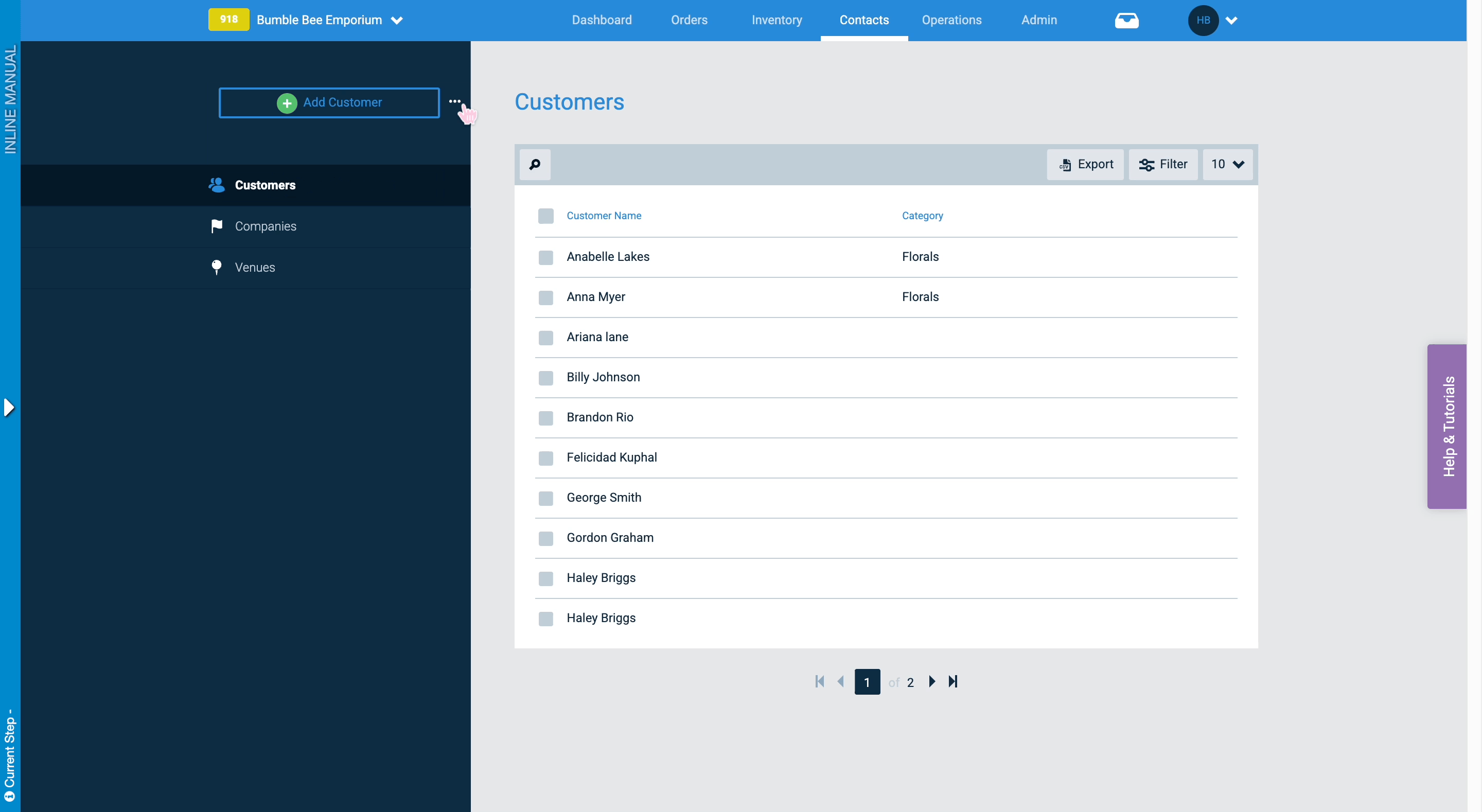Sort by Category column header
1482x812 pixels.
pyautogui.click(x=922, y=216)
